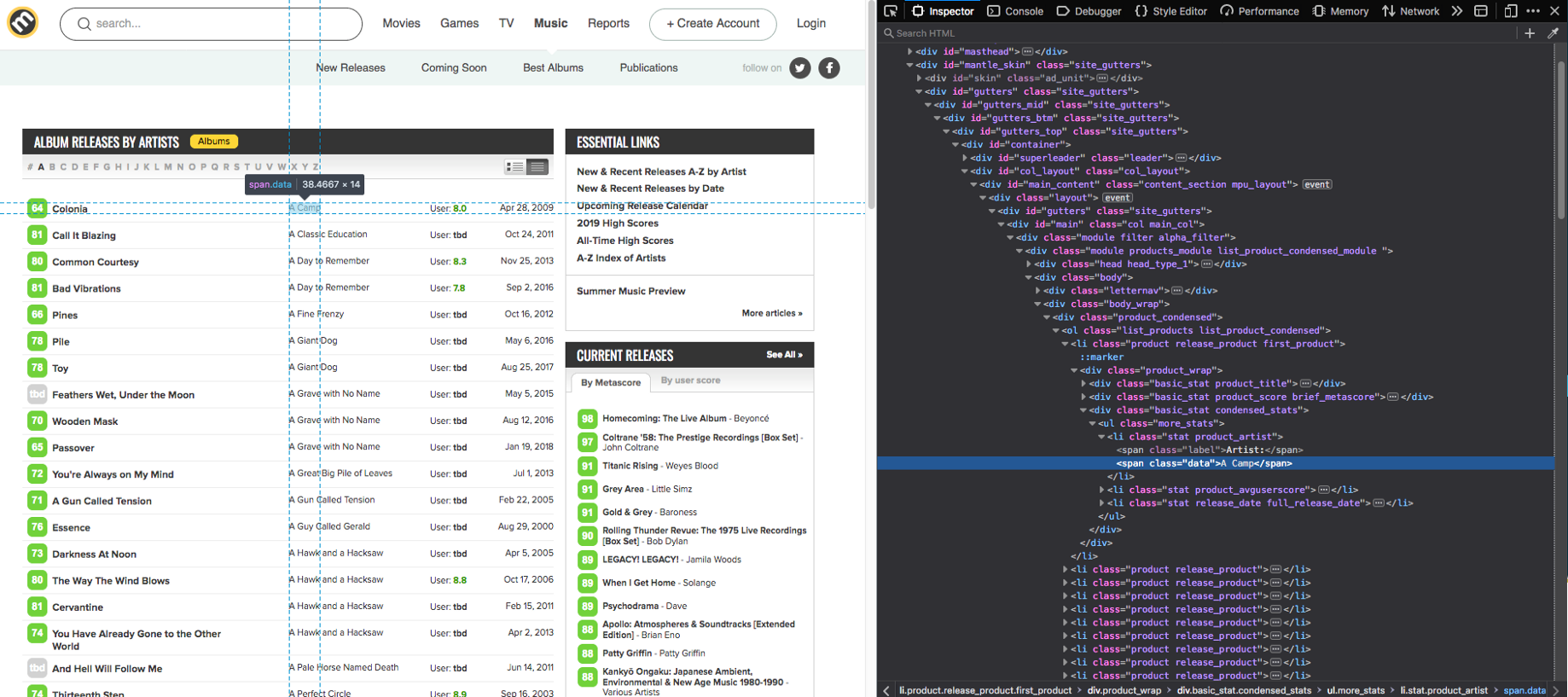Click the search magnifier icon
The height and width of the screenshot is (697, 1568).
84,24
